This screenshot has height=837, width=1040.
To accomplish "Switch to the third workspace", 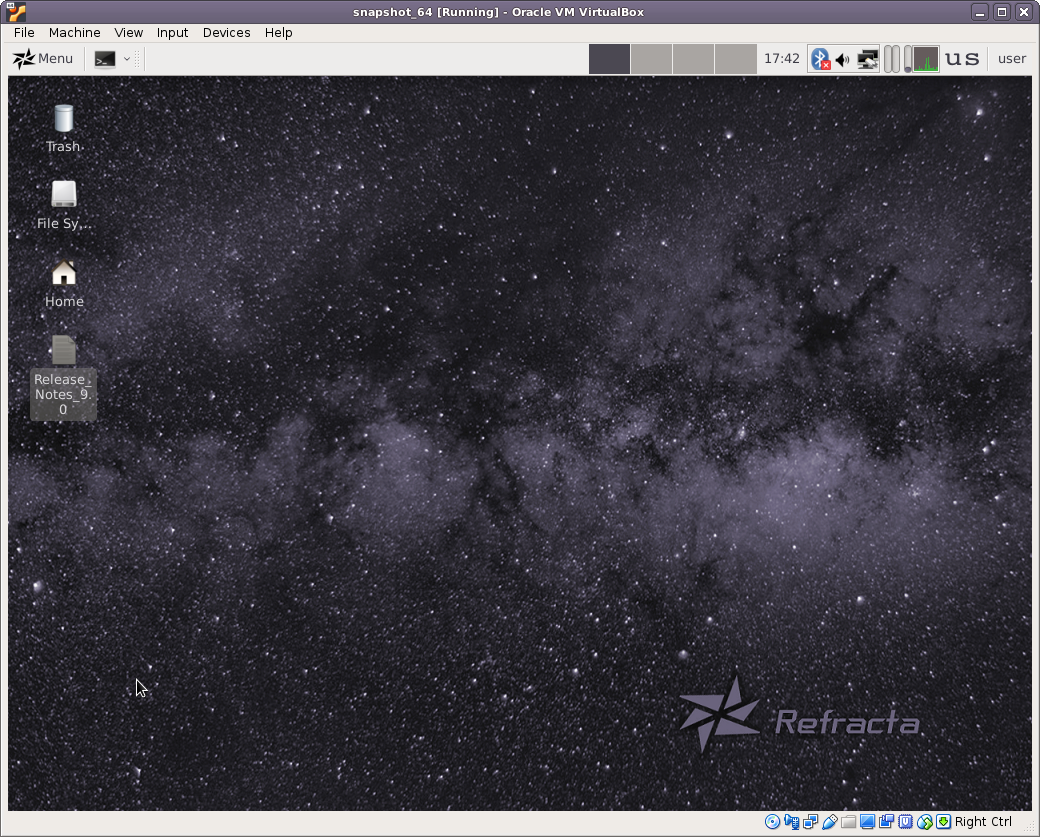I will [x=693, y=59].
